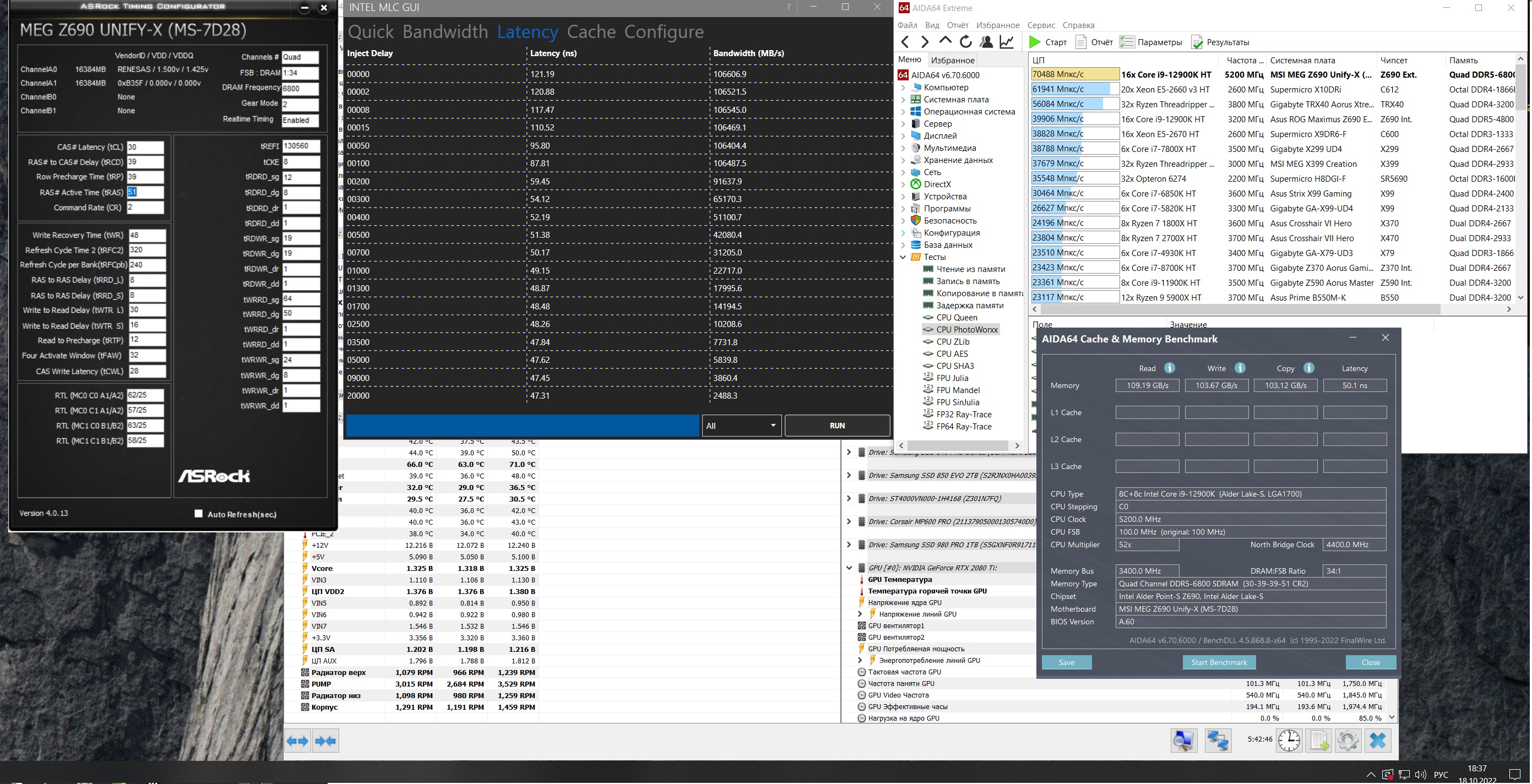The height and width of the screenshot is (784, 1532).
Task: Click the HWiNFO add log file icon
Action: [1319, 741]
